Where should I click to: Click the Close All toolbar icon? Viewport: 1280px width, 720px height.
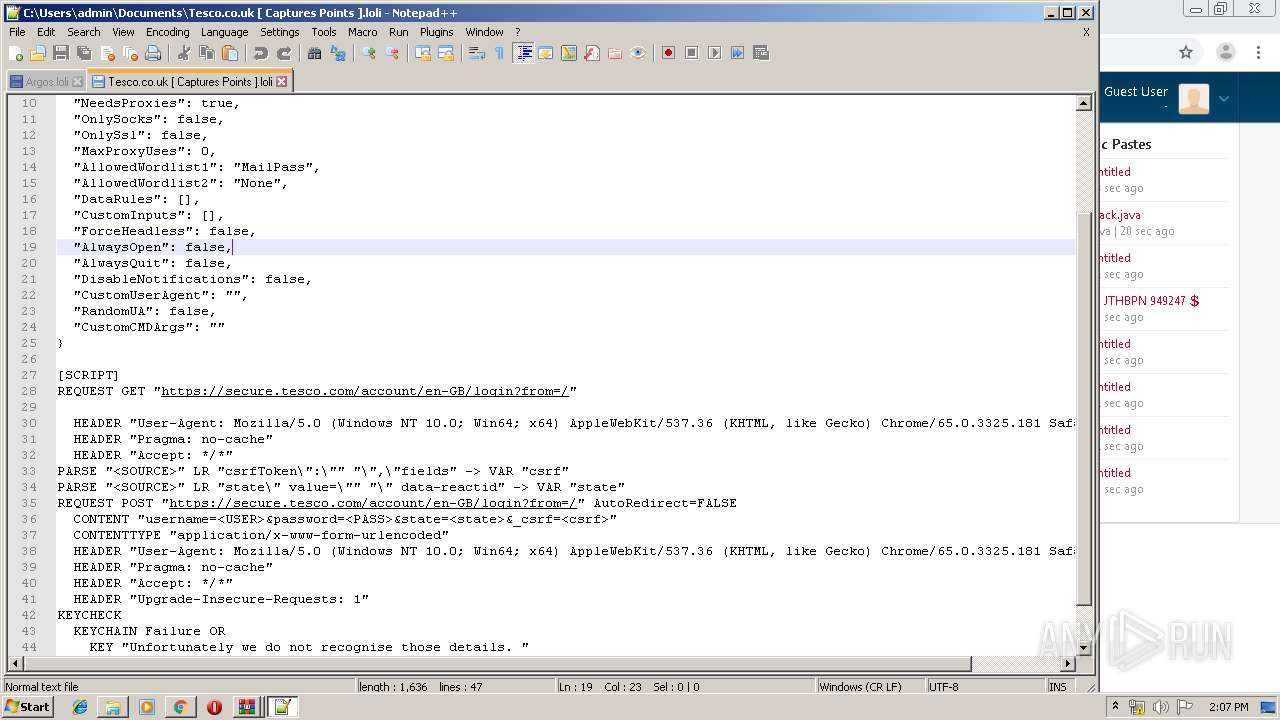[130, 53]
